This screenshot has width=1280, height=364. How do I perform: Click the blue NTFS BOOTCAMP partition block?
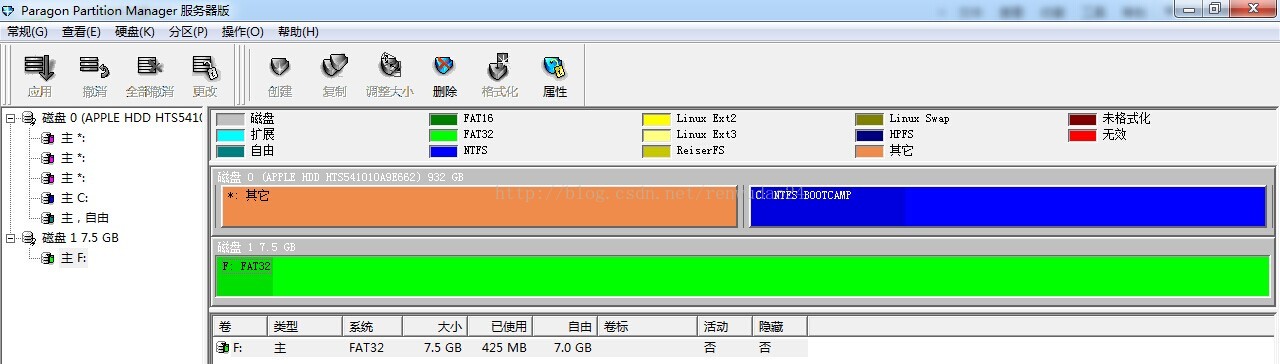(1009, 206)
